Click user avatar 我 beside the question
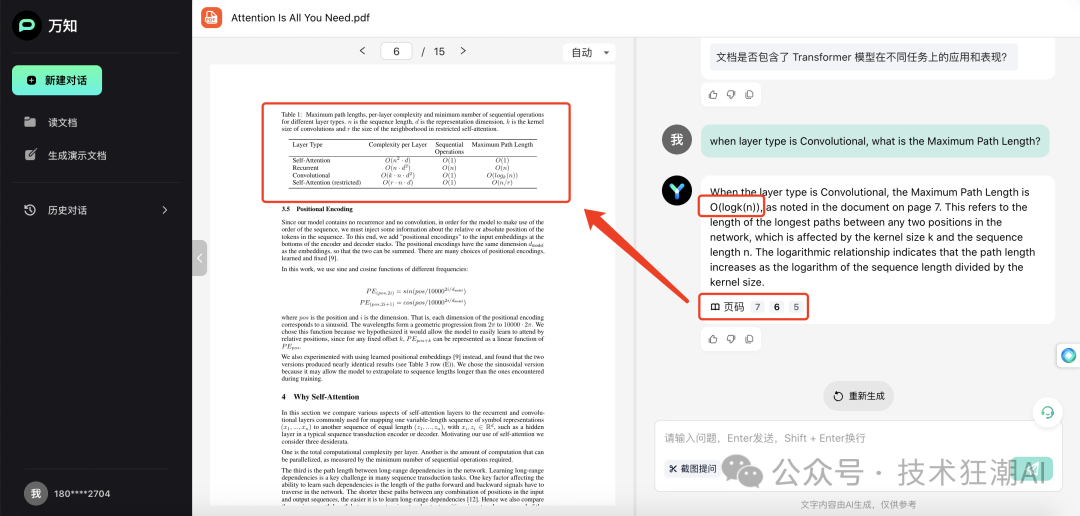Image resolution: width=1080 pixels, height=516 pixels. [x=676, y=140]
